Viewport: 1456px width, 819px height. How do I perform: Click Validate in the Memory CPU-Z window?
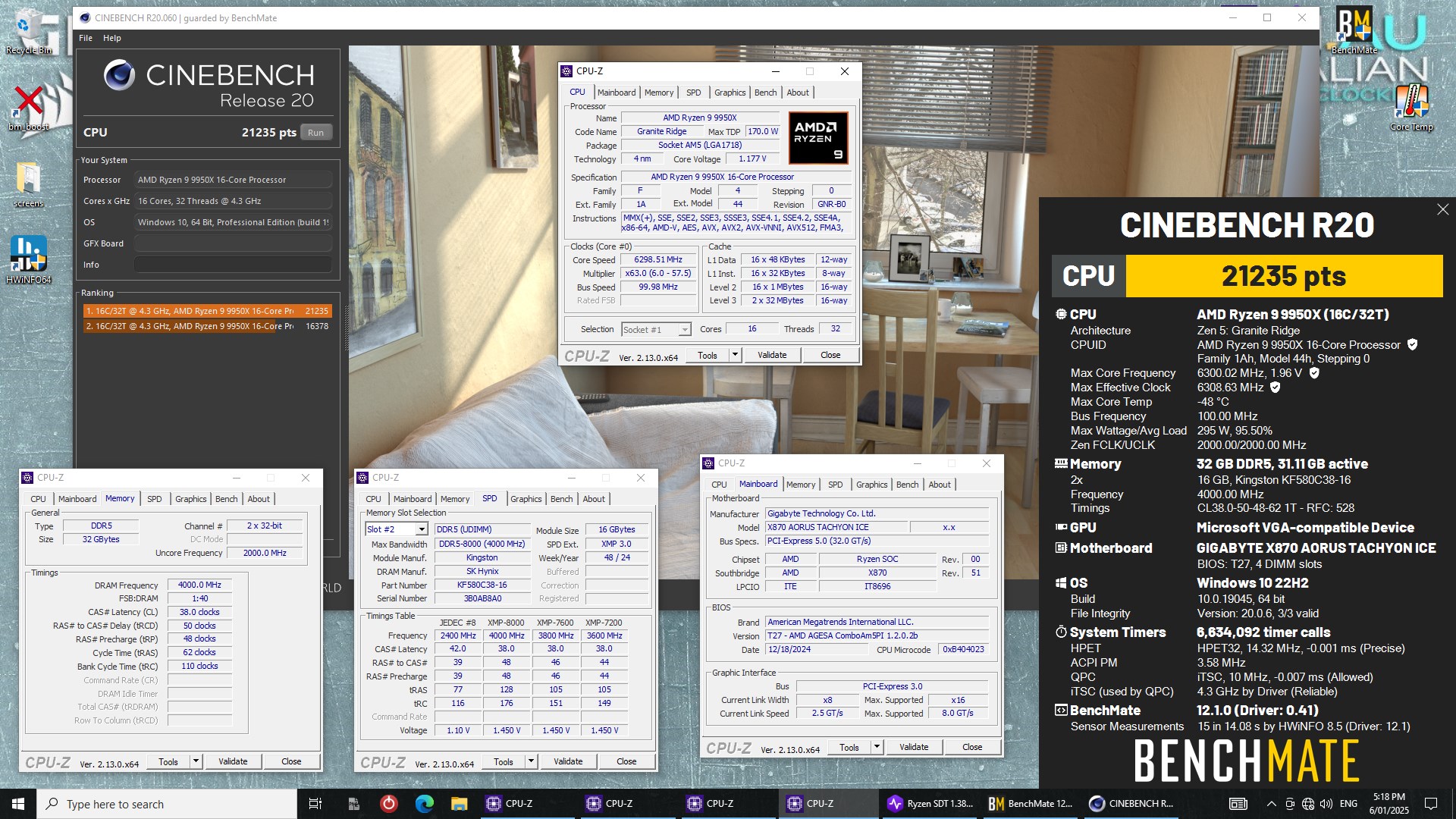click(233, 761)
